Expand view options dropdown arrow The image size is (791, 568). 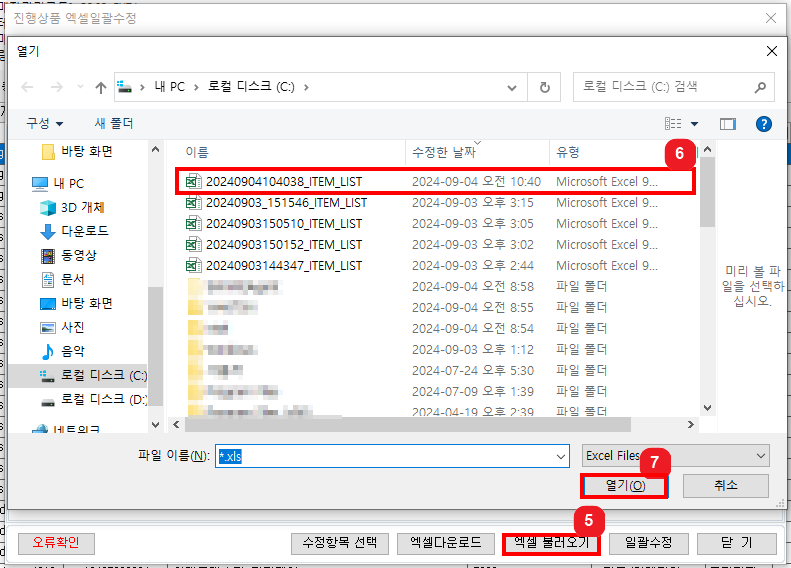coord(694,124)
